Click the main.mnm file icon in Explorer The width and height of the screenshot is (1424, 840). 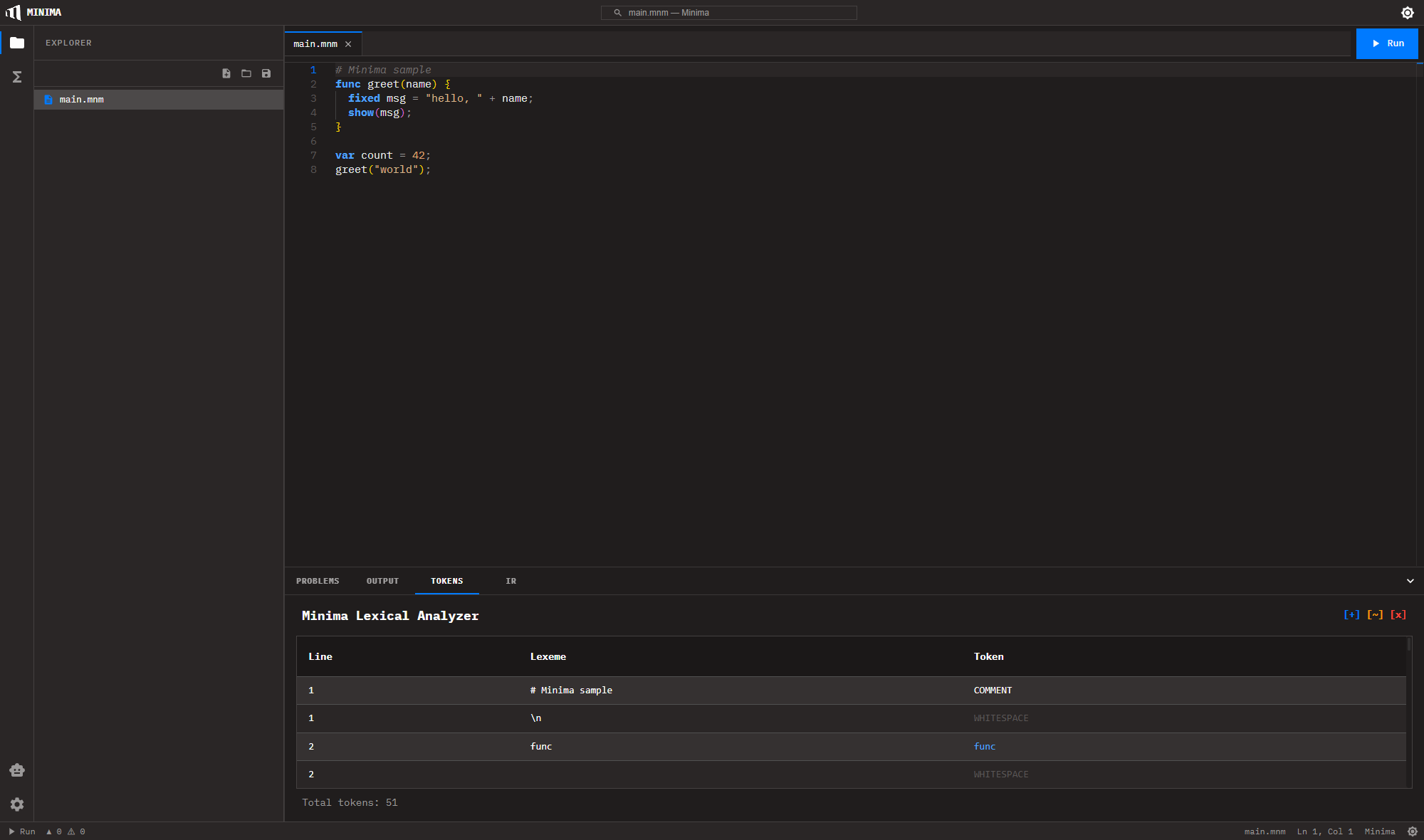pos(48,100)
